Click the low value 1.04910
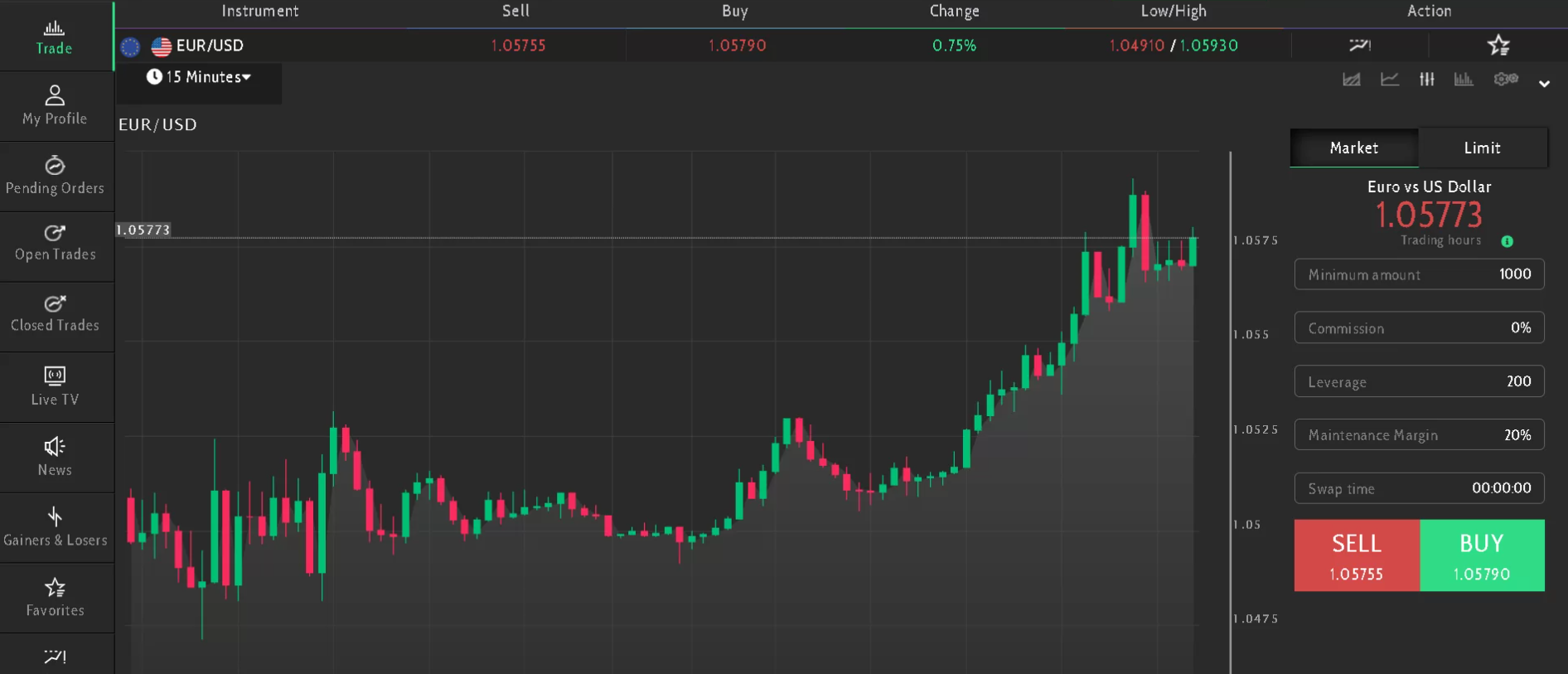The width and height of the screenshot is (1568, 674). [1136, 46]
